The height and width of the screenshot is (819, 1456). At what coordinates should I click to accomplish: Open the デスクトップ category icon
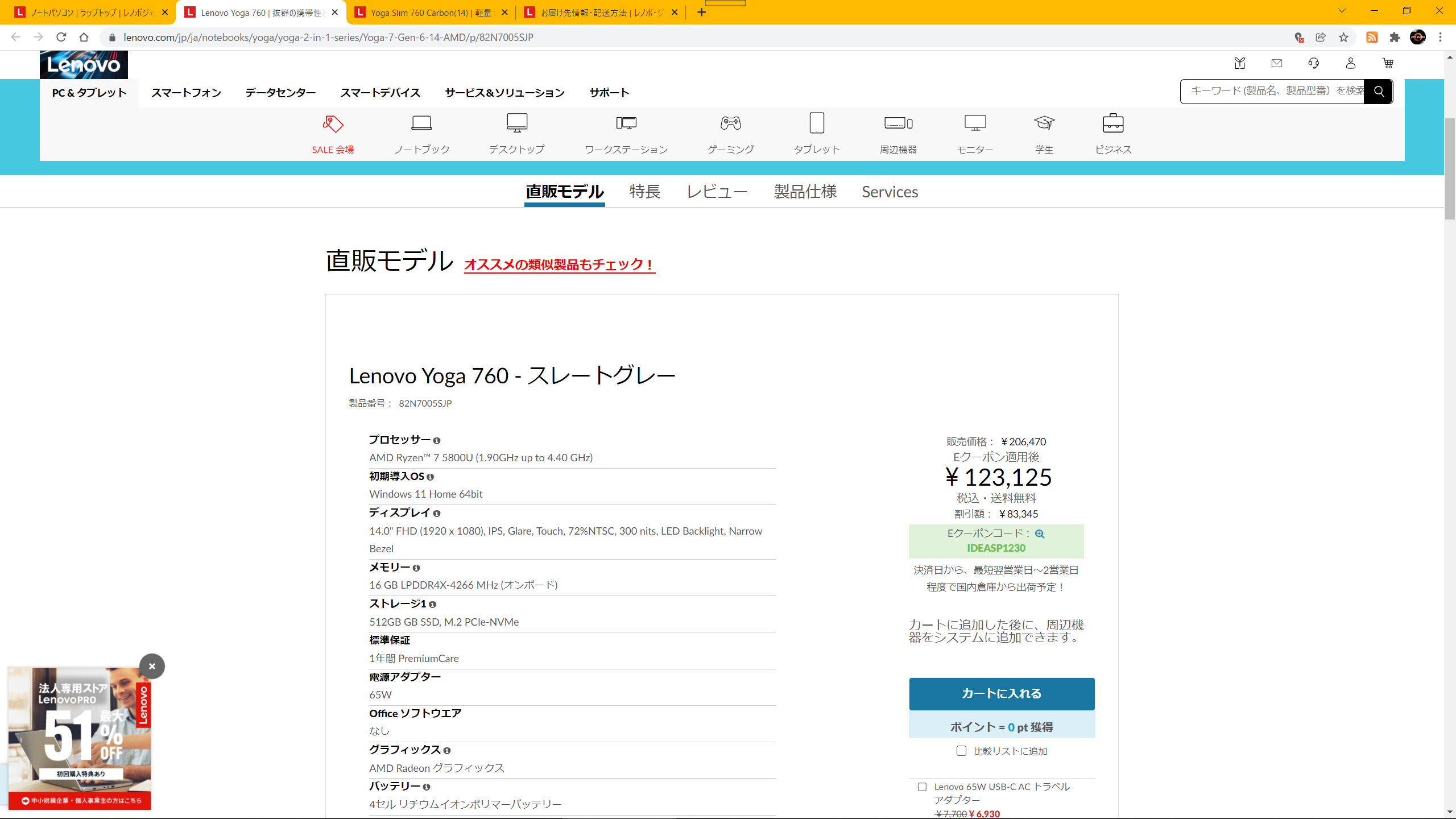pyautogui.click(x=516, y=123)
